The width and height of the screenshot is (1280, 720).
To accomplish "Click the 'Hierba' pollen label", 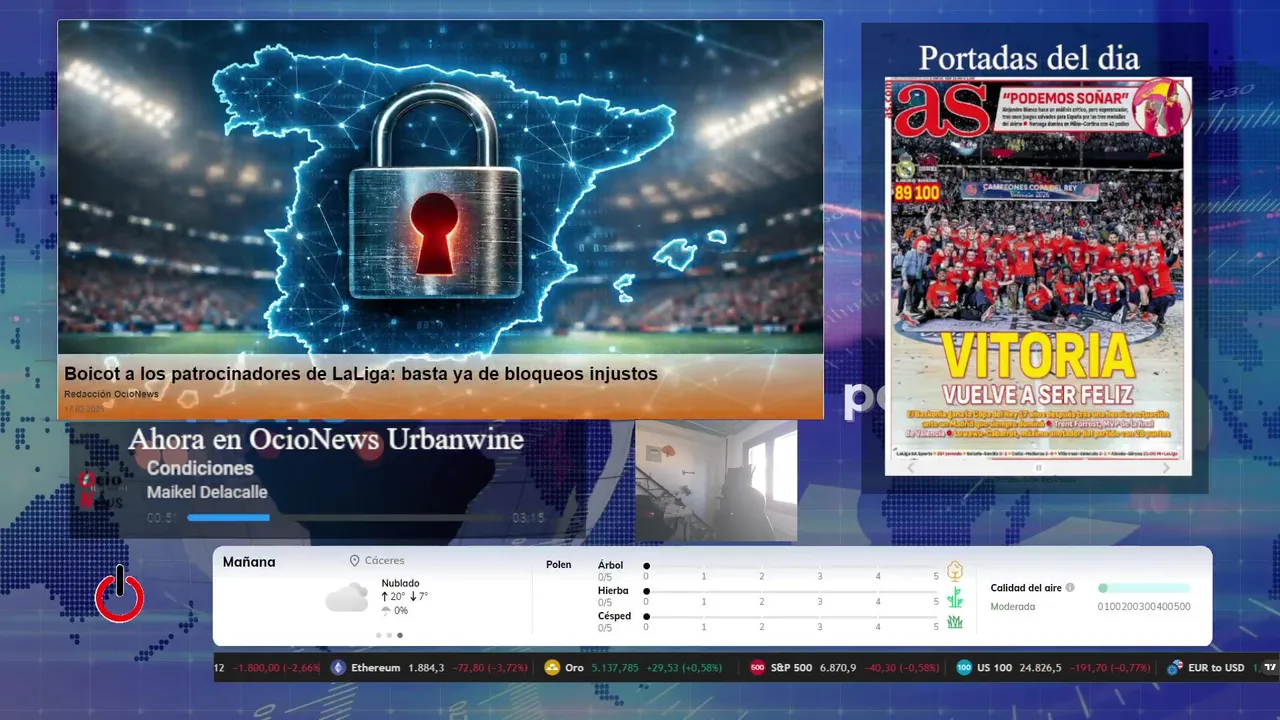I will click(x=613, y=591).
